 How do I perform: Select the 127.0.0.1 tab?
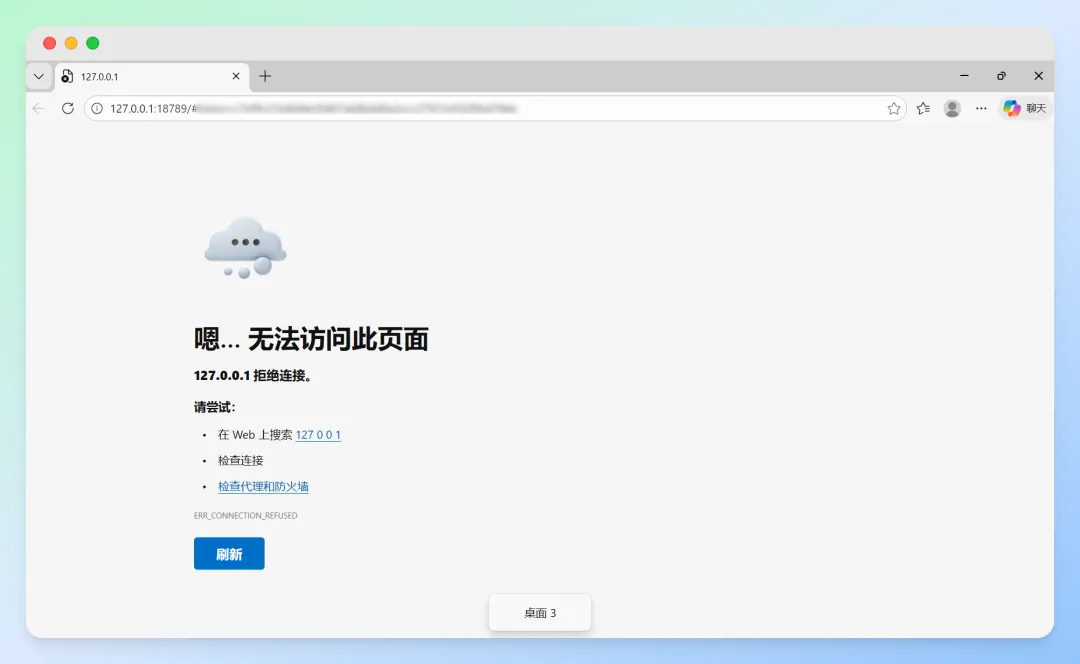[x=151, y=76]
